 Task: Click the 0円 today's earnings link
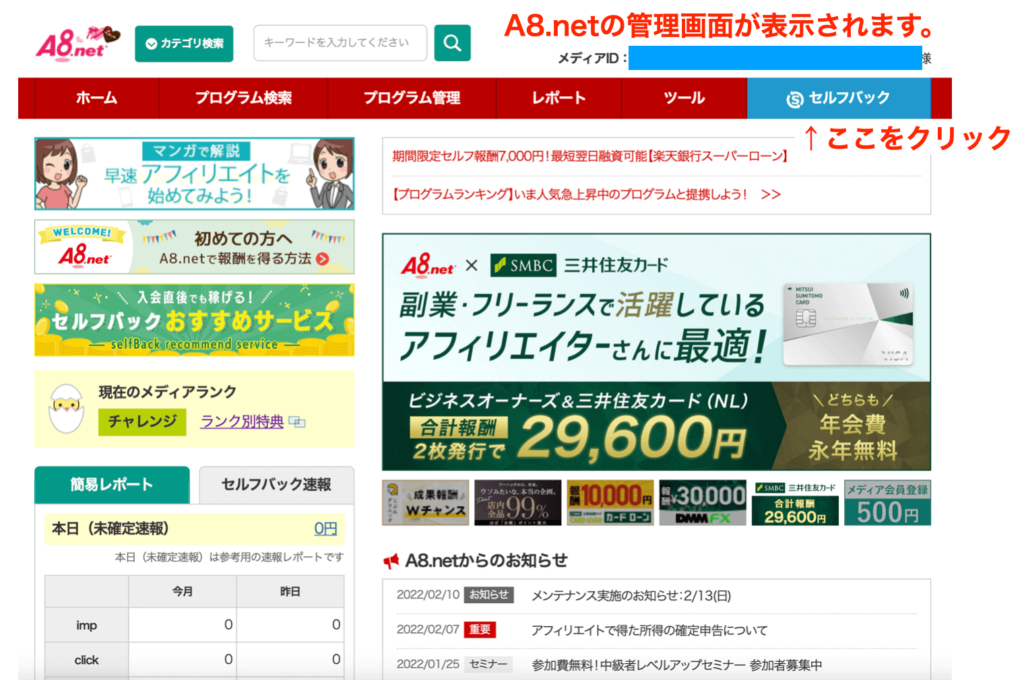(x=325, y=528)
